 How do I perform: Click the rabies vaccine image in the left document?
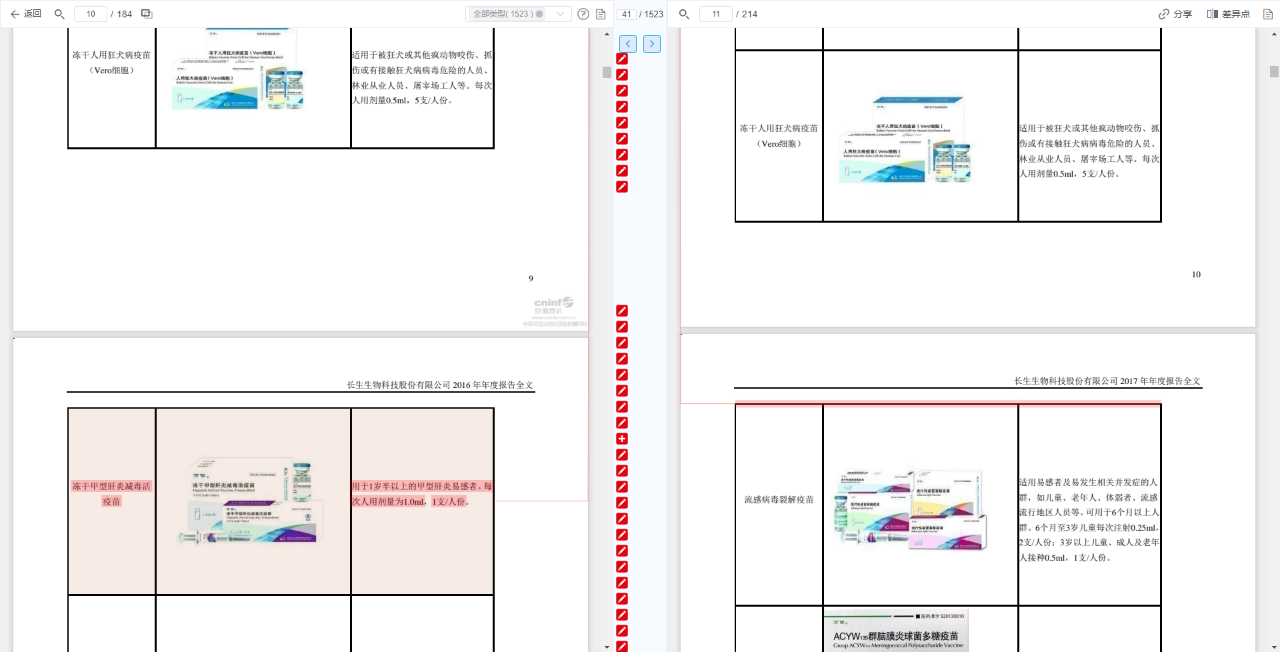[238, 70]
